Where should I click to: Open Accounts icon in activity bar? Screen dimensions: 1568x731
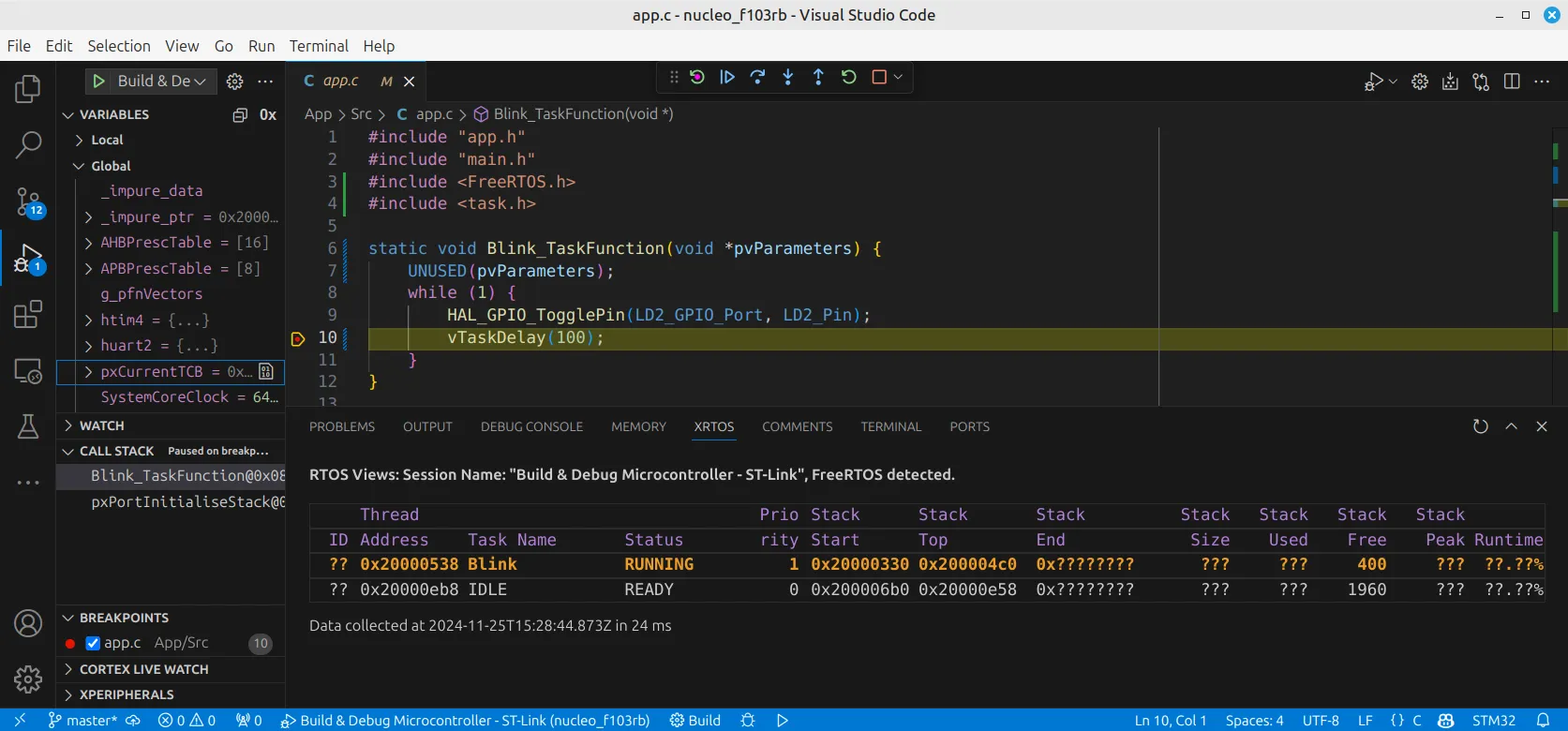click(28, 623)
